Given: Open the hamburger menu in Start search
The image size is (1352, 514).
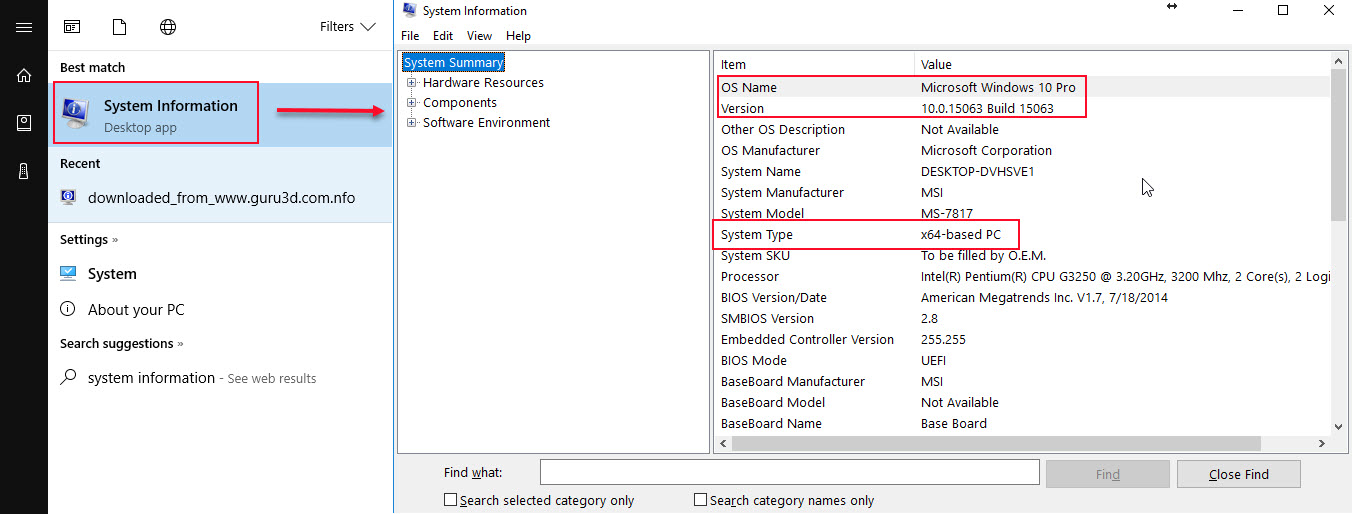Looking at the screenshot, I should (x=24, y=27).
